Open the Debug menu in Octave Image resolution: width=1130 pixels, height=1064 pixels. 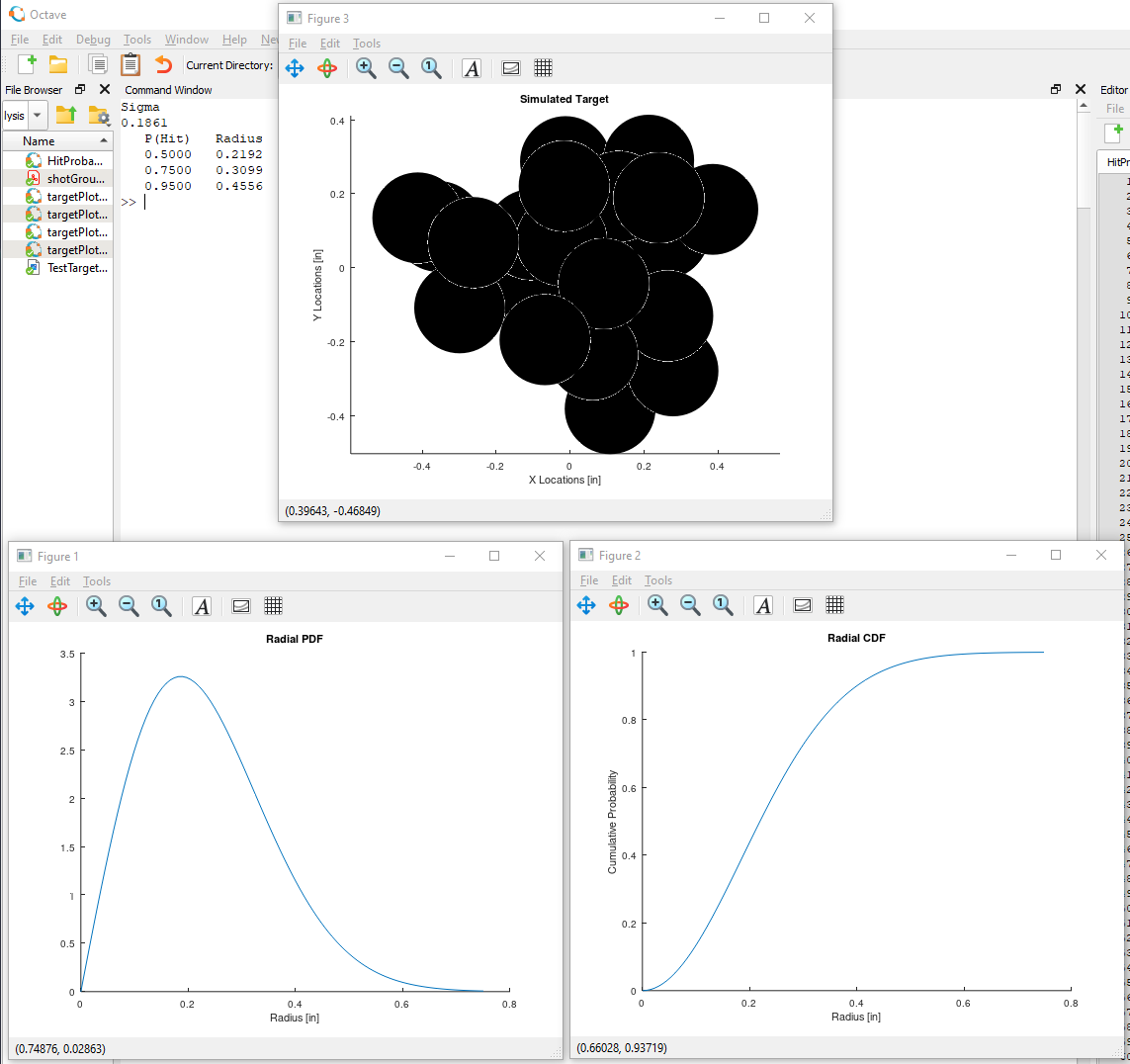tap(93, 40)
